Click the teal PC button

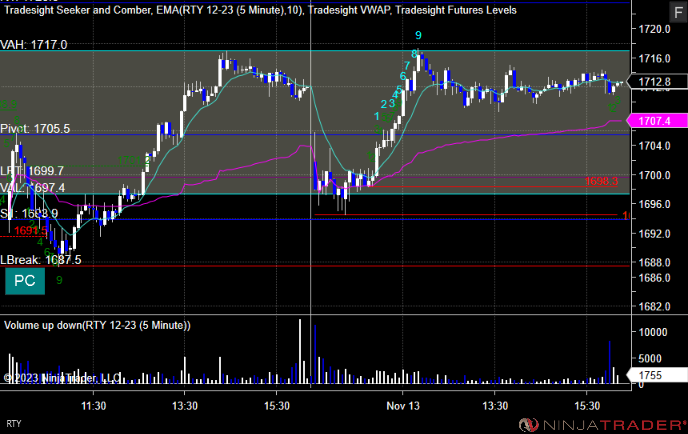pos(25,281)
